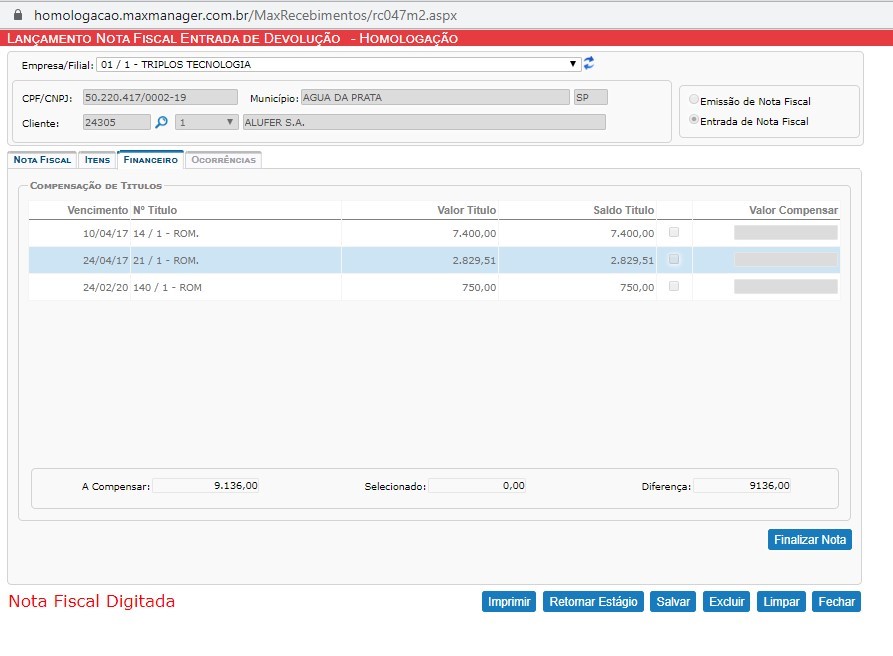Click due date 10/04/17 in the table
The image size is (893, 656).
(105, 233)
